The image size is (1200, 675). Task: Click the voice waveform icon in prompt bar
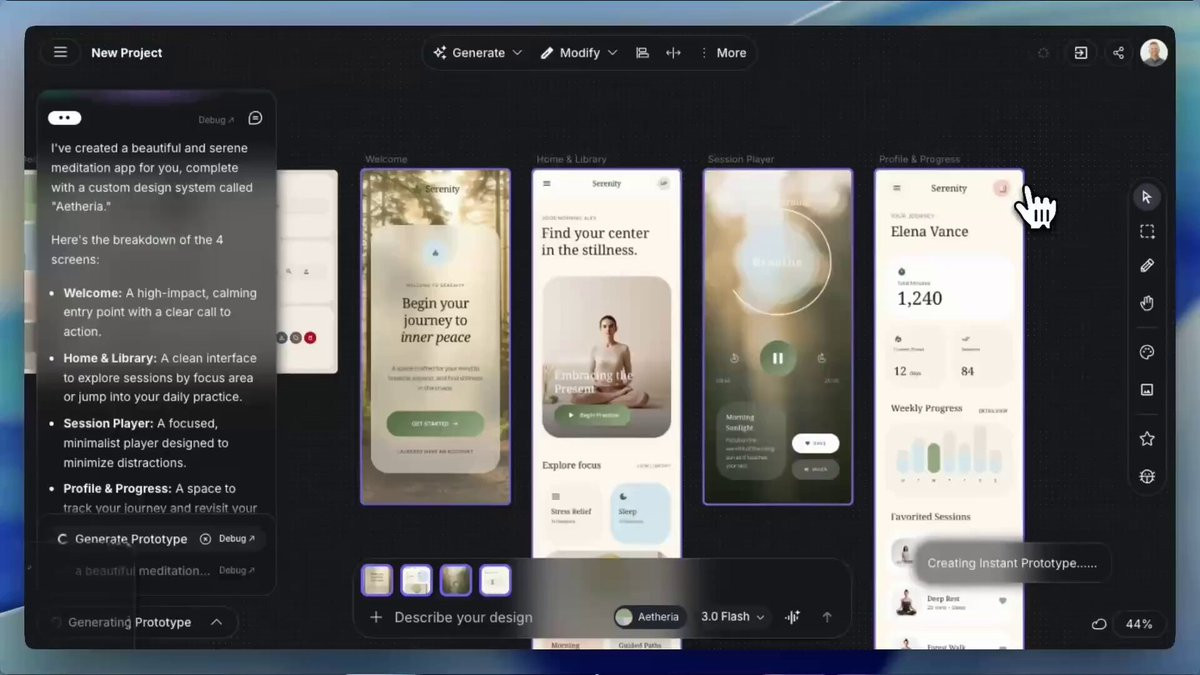click(x=793, y=617)
